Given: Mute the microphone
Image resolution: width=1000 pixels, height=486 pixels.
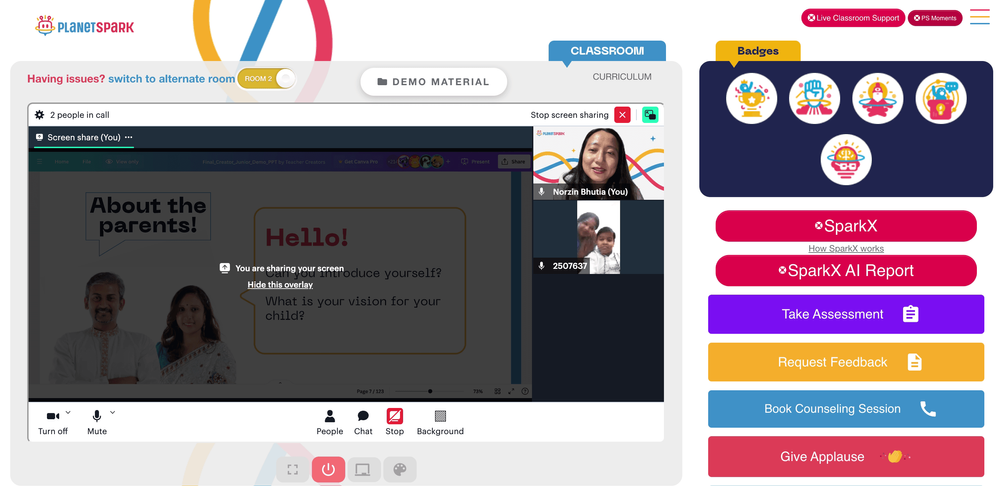Looking at the screenshot, I should pos(97,423).
